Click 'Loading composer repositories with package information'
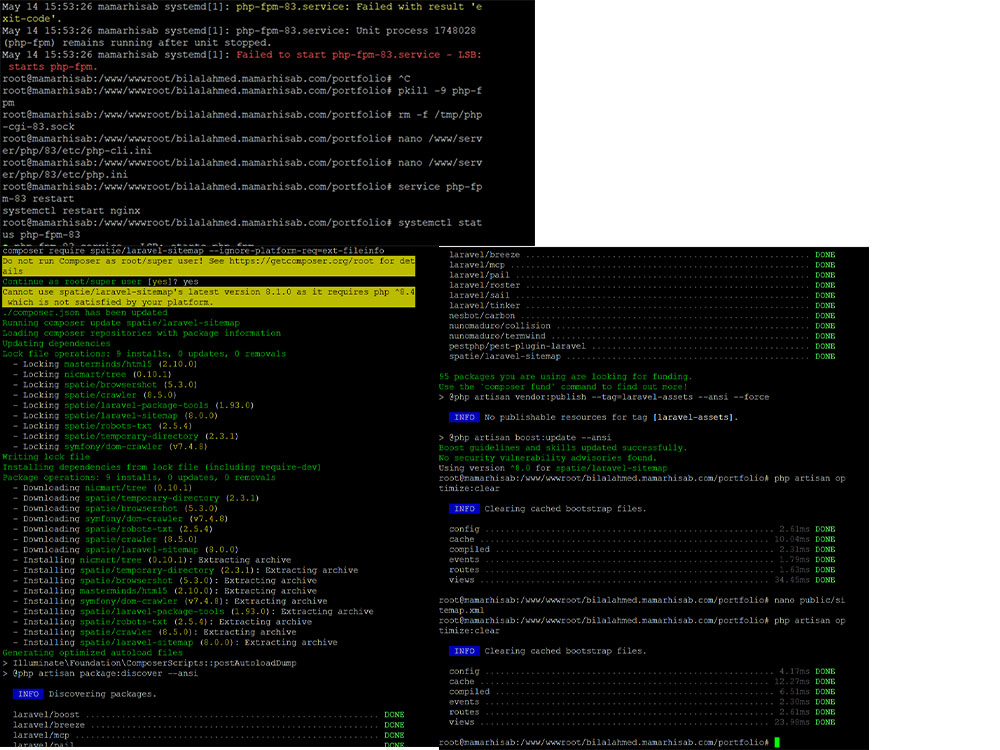 pos(142,333)
